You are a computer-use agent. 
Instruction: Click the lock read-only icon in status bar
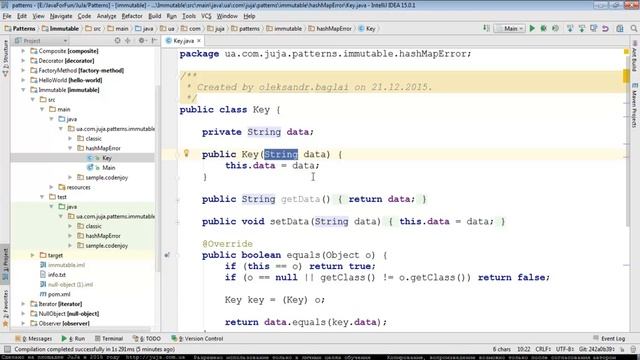tap(622, 349)
